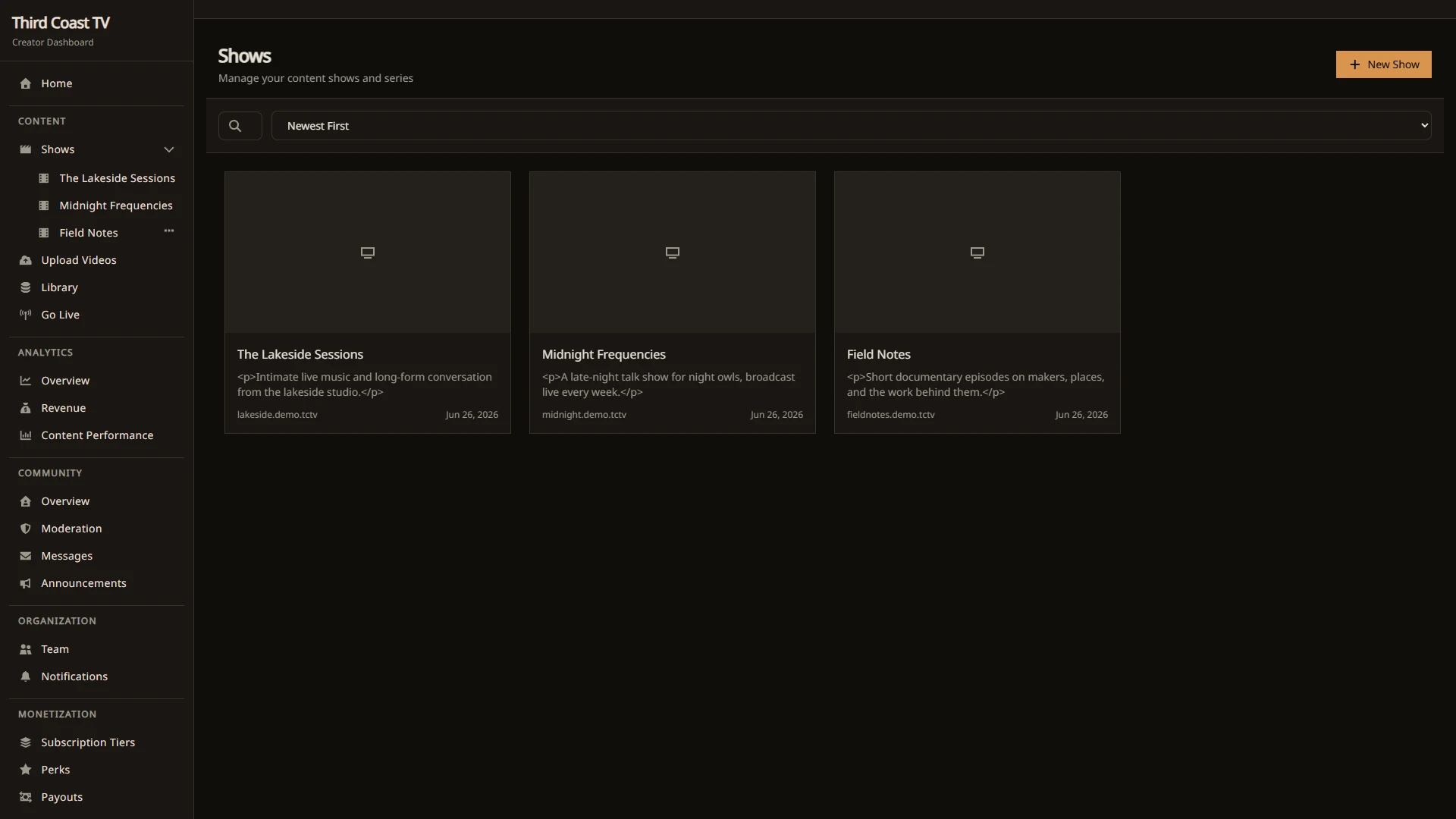Click the Midnight Frequencies card thumbnail

point(673,253)
